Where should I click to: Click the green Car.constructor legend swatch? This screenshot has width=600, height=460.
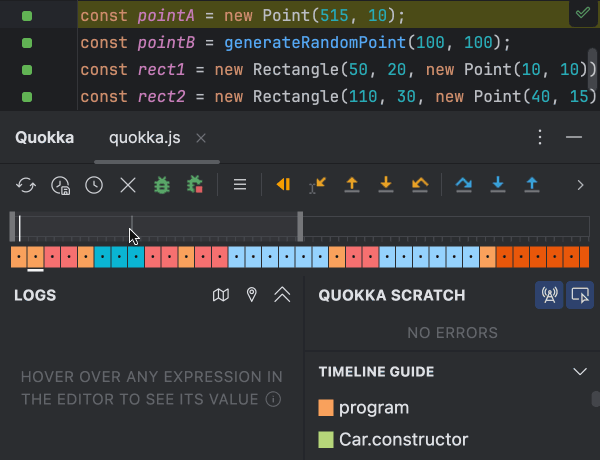pyautogui.click(x=326, y=440)
